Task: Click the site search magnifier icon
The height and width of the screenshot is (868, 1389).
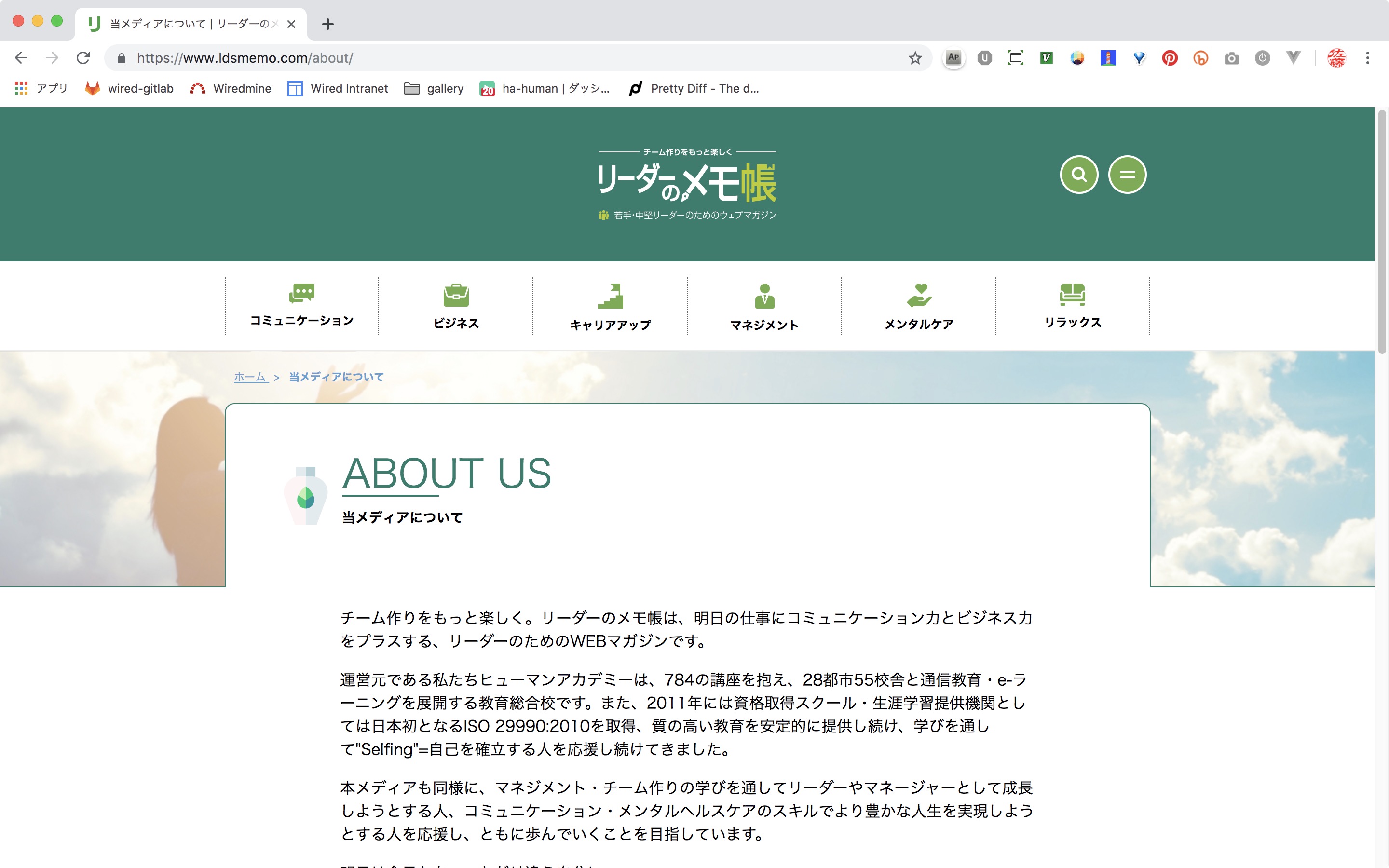Action: click(1079, 175)
